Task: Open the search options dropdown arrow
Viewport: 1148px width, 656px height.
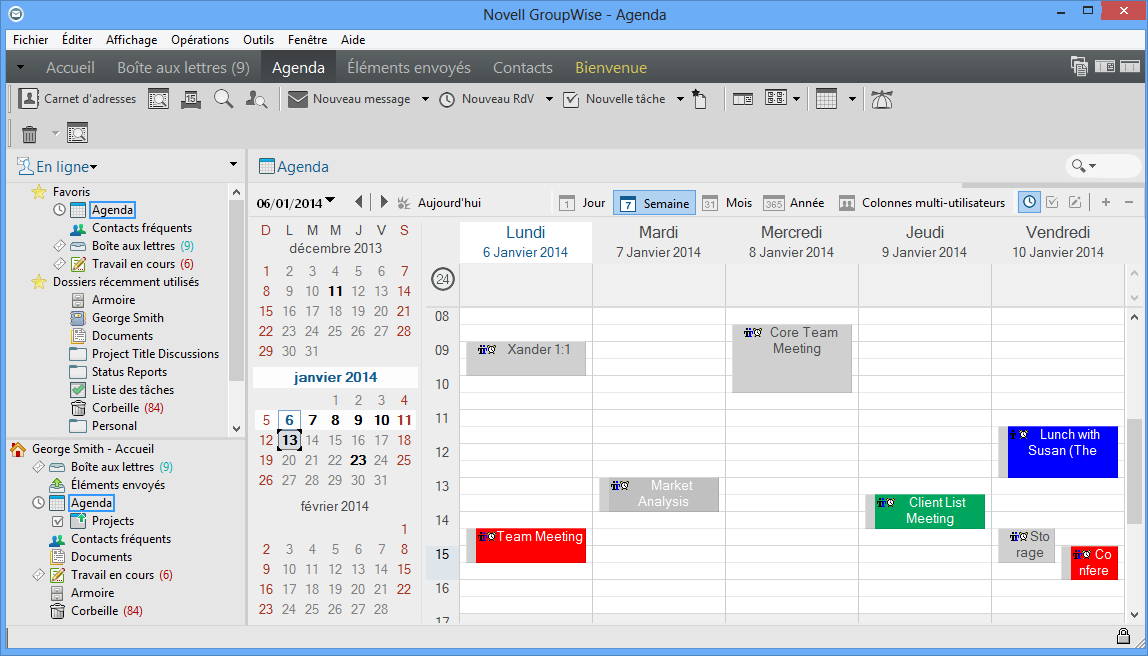Action: 1092,167
